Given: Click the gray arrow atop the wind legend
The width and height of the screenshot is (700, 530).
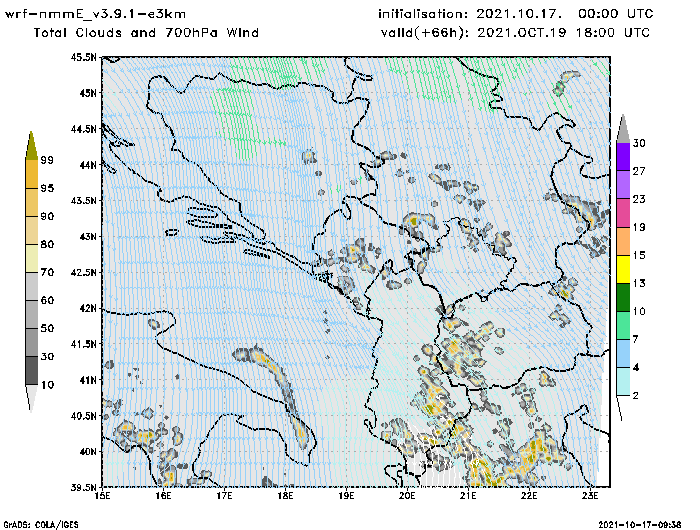Looking at the screenshot, I should pos(622,128).
